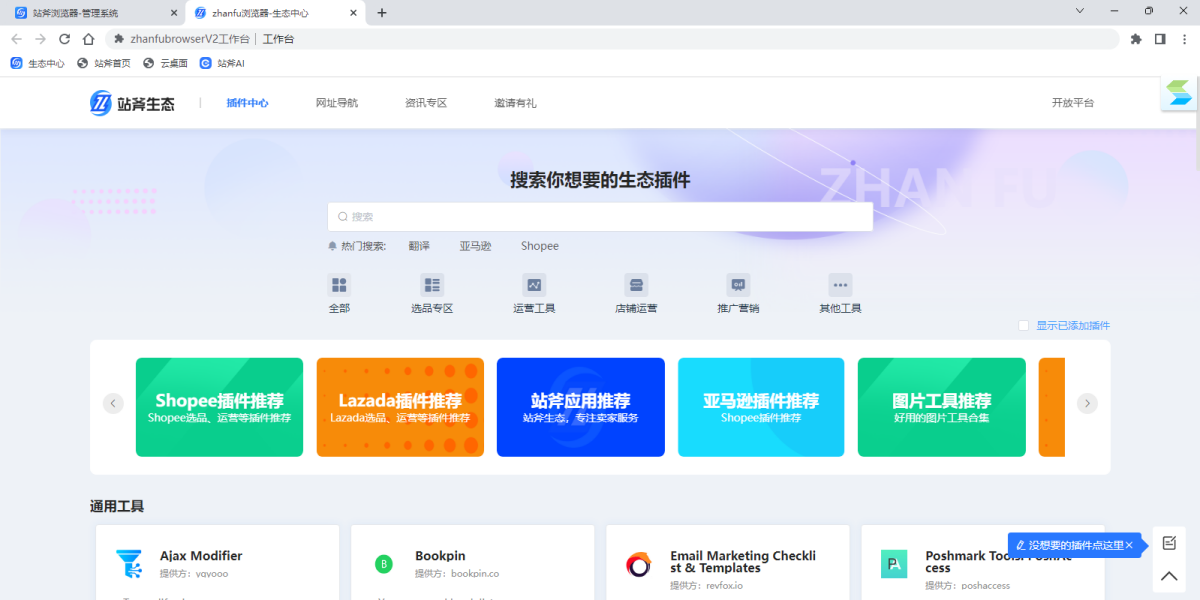The width and height of the screenshot is (1200, 600).
Task: Click the plugin search input box
Action: (600, 216)
